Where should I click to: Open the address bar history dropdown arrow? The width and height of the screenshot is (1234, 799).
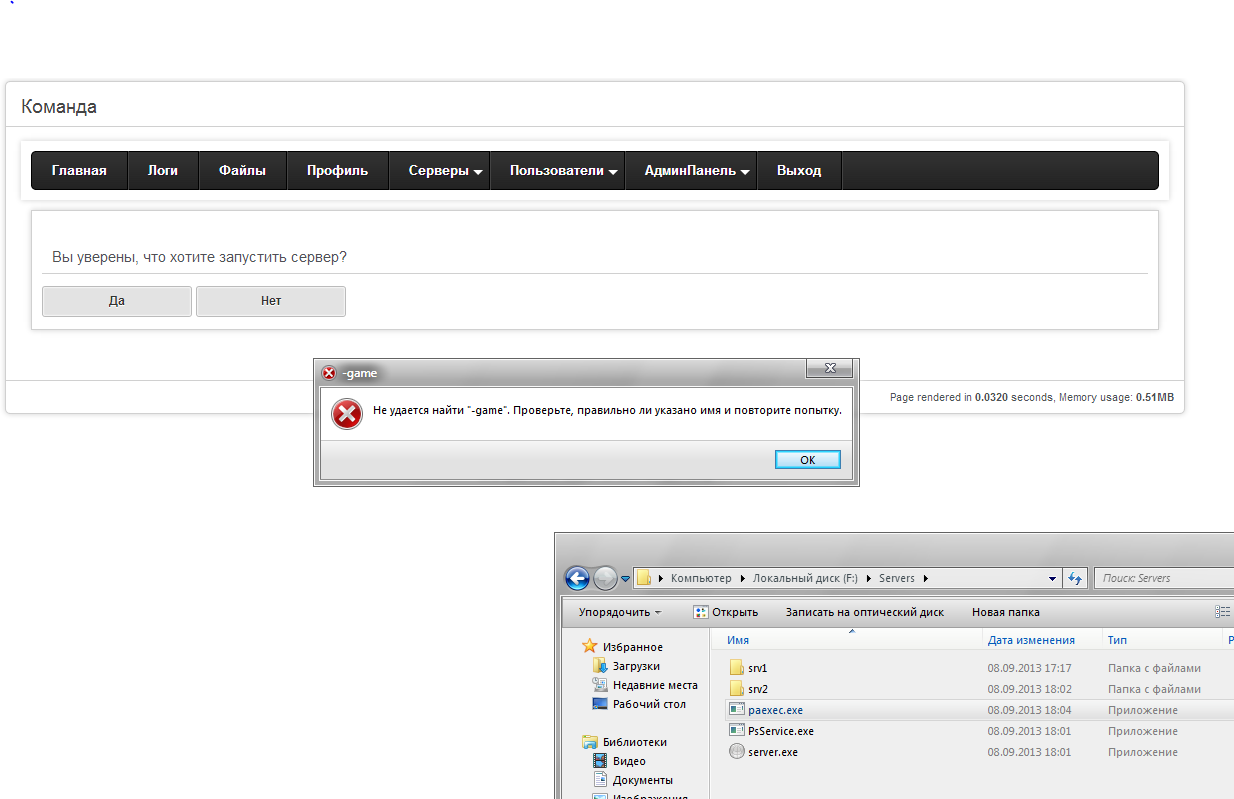[1052, 578]
